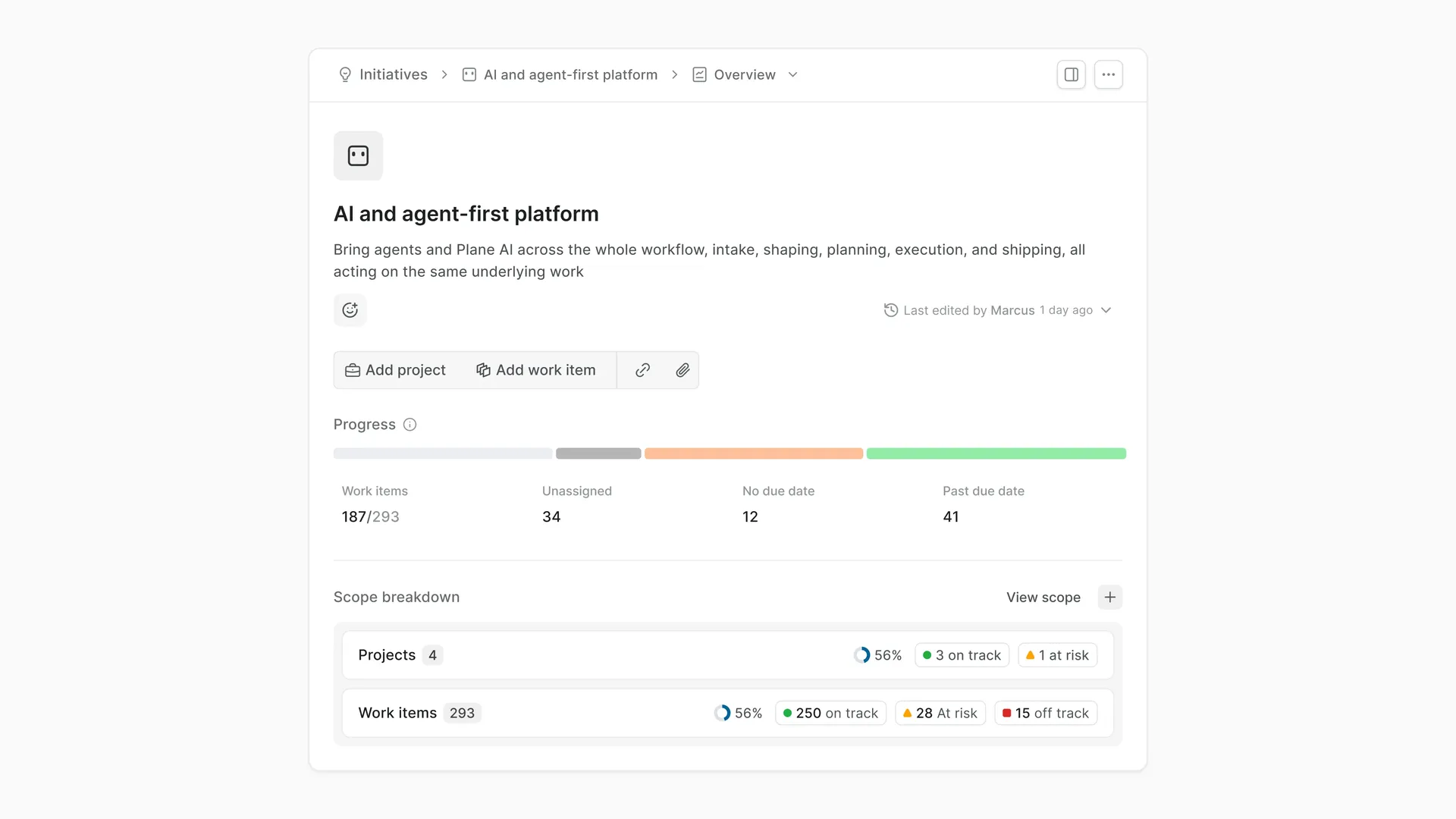The width and height of the screenshot is (1456, 819).
Task: Click the dark gray progress bar segment
Action: pyautogui.click(x=598, y=453)
